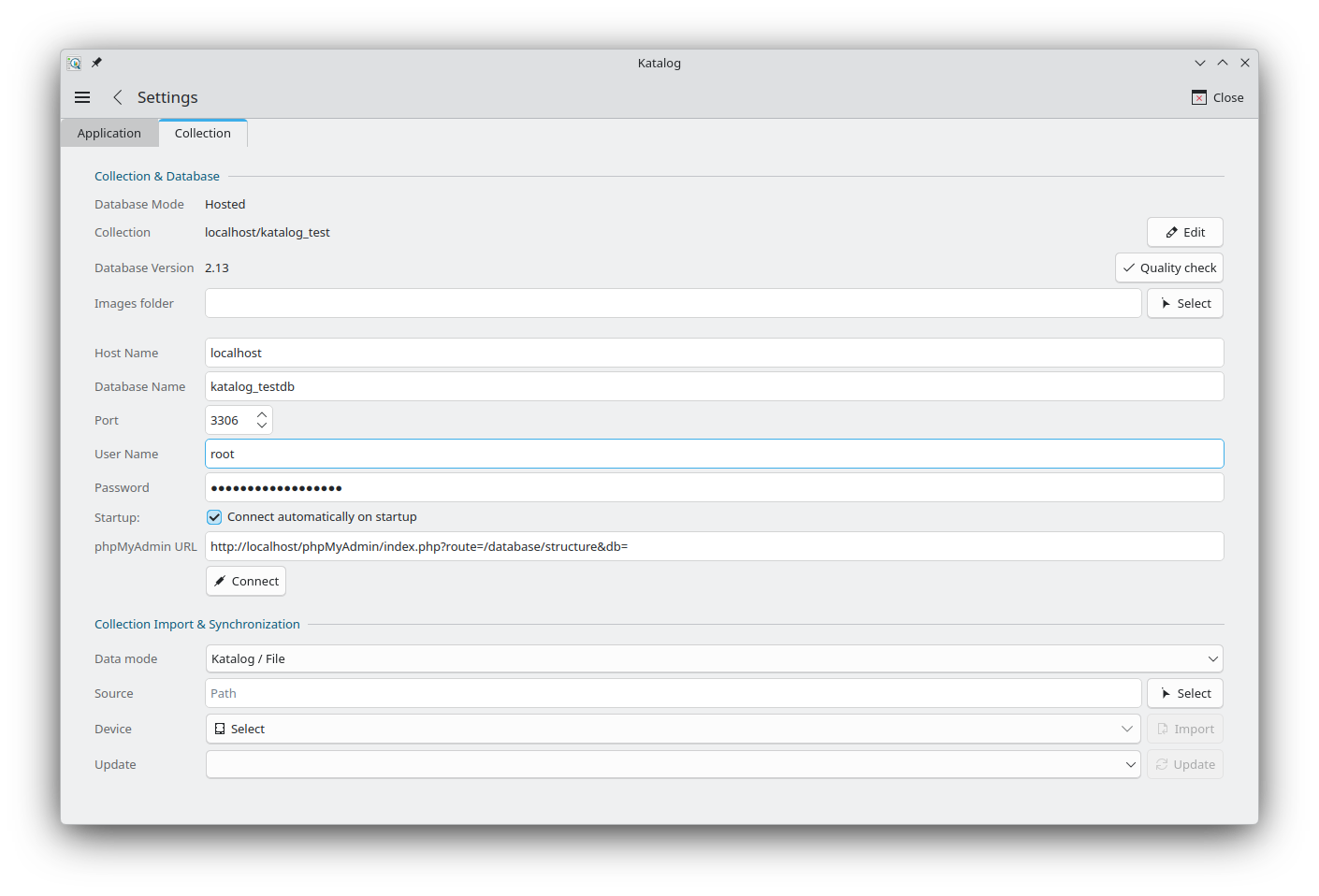Screen dimensions: 1319x896
Task: Edit the phpMyAdmin URL field
Action: coord(715,546)
